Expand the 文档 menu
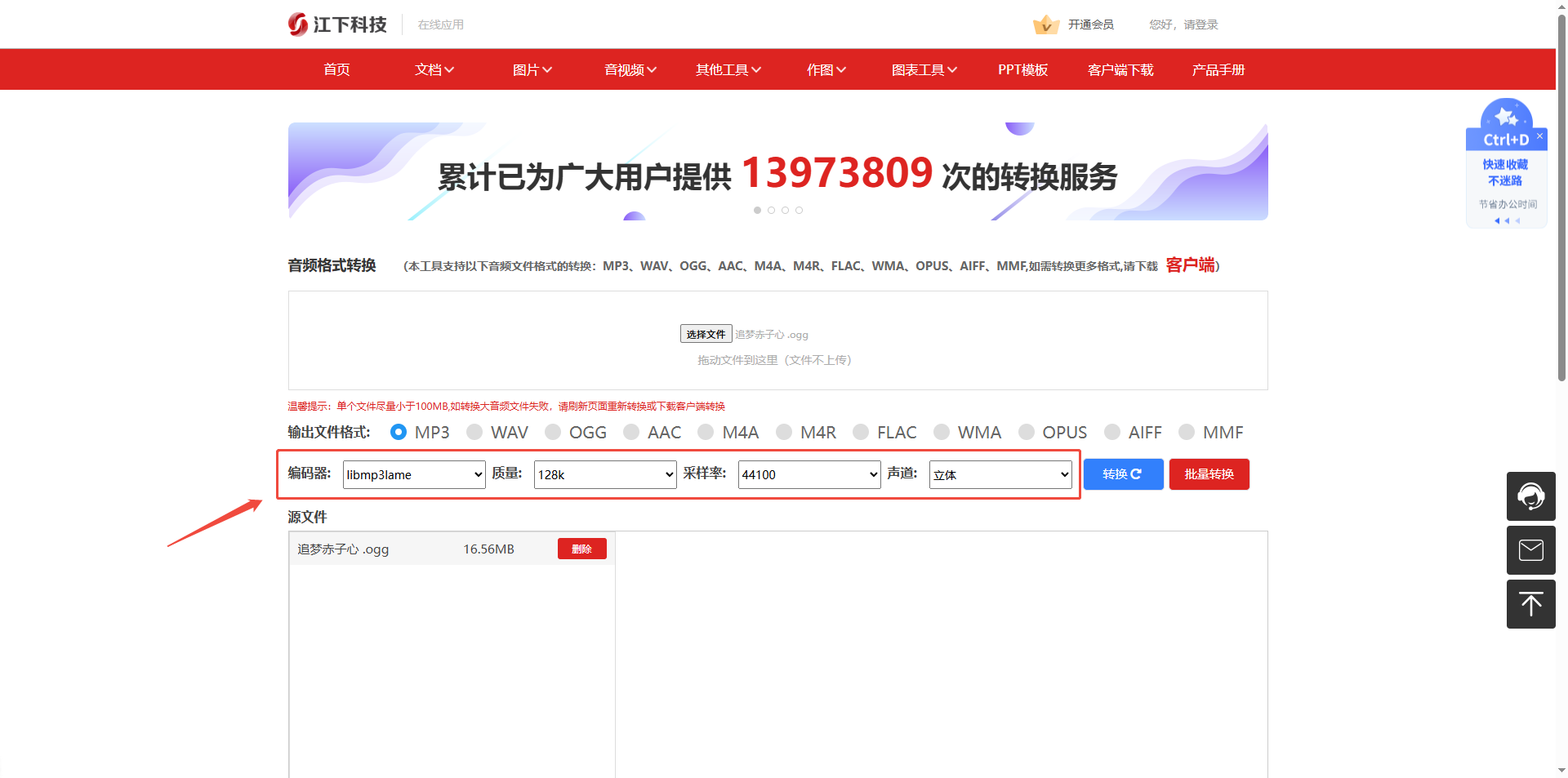1568x778 pixels. click(434, 70)
